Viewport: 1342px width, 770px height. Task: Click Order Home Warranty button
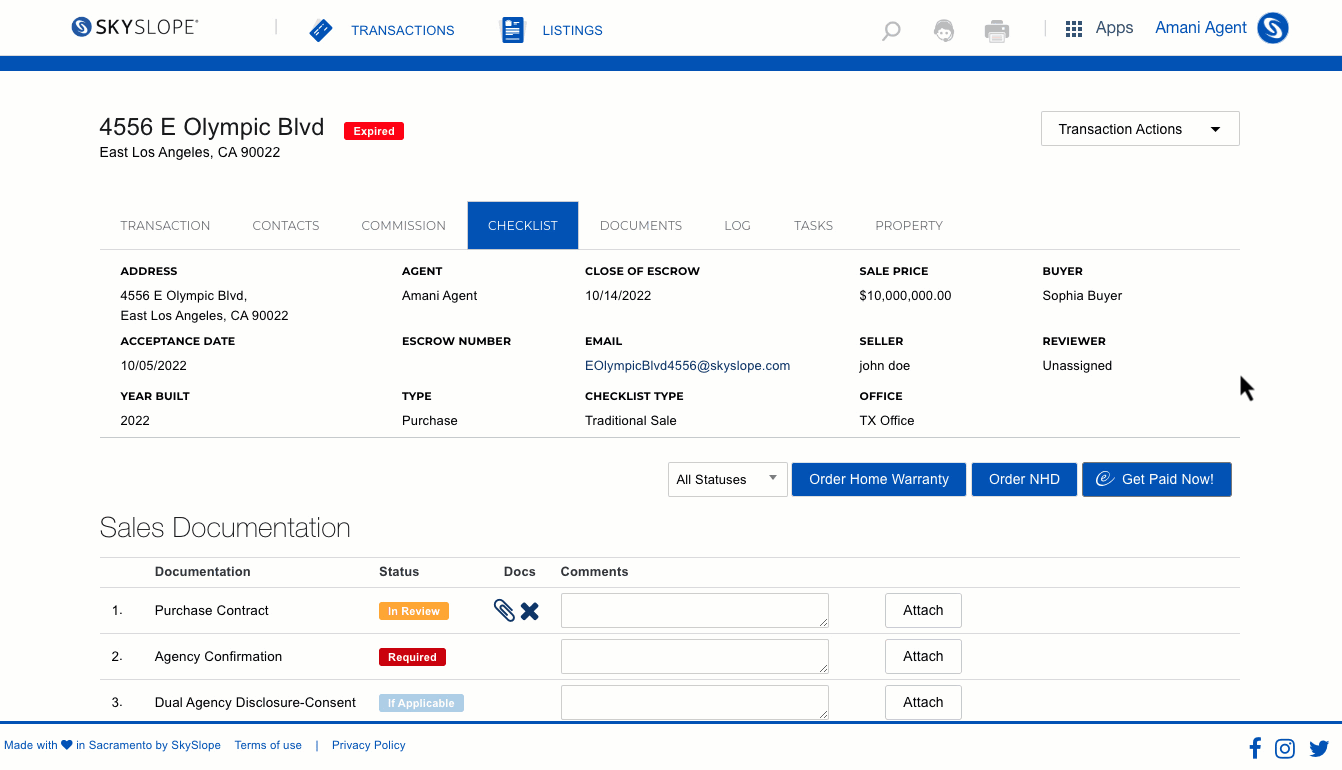pos(879,479)
